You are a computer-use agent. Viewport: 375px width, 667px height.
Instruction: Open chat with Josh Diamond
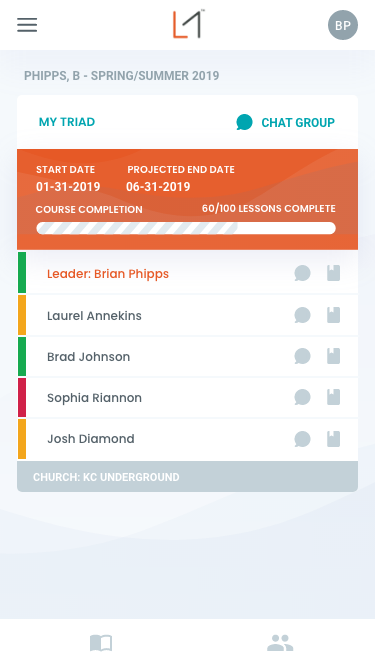[x=302, y=439]
